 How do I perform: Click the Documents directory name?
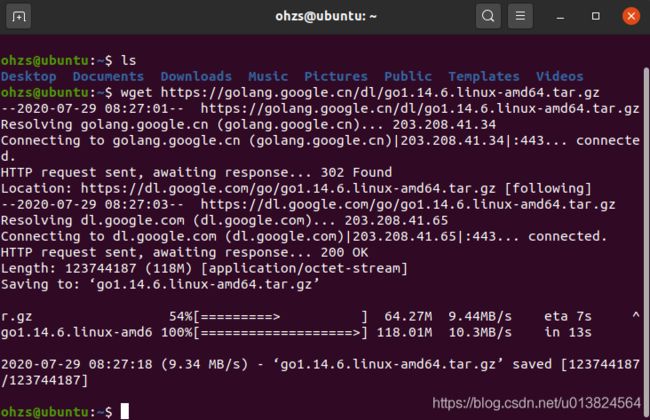point(108,76)
